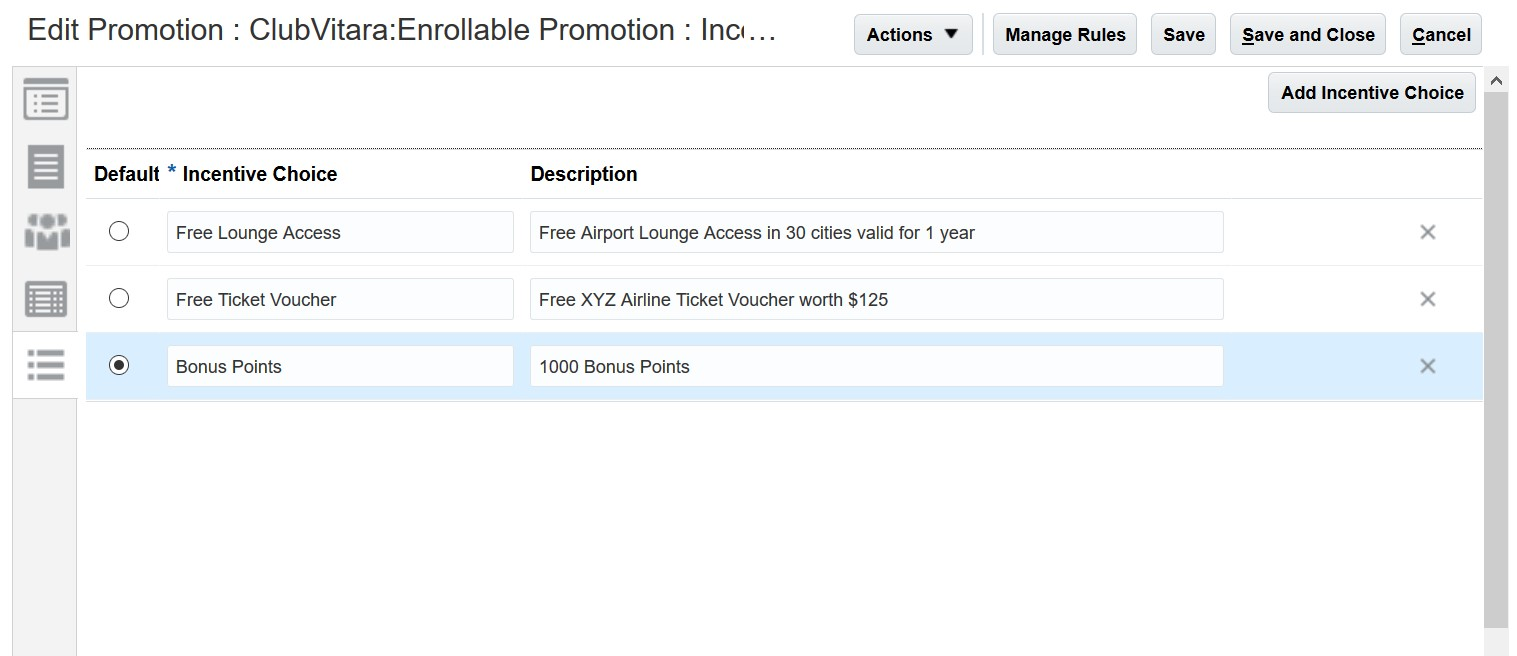Add a new incentive choice

click(1371, 93)
